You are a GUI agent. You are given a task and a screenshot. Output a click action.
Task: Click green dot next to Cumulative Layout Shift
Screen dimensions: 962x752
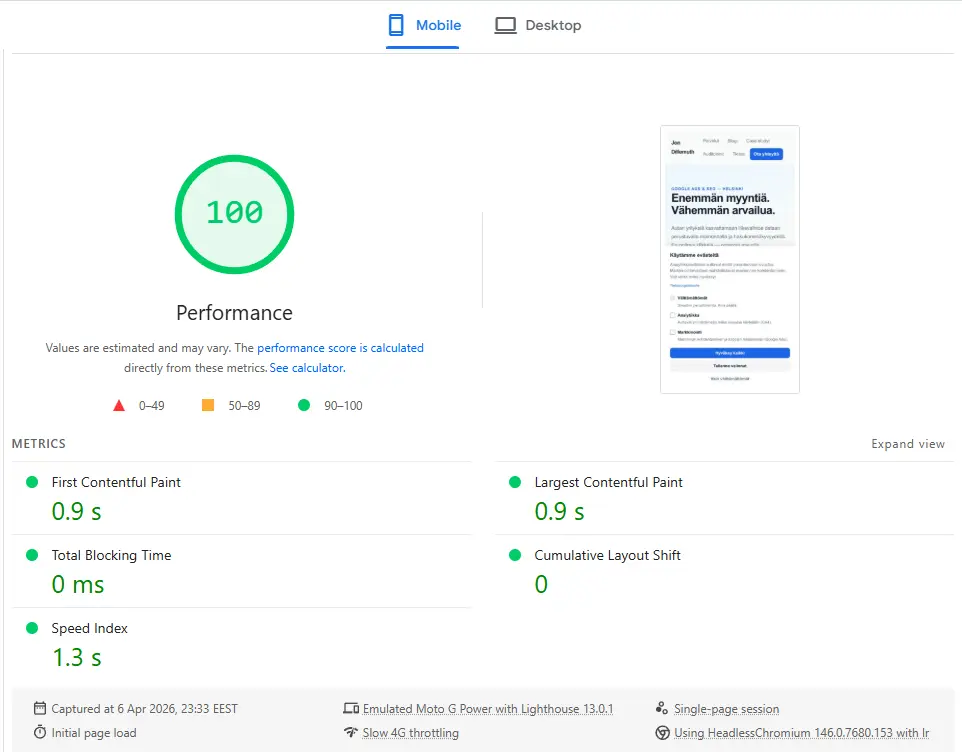click(515, 556)
